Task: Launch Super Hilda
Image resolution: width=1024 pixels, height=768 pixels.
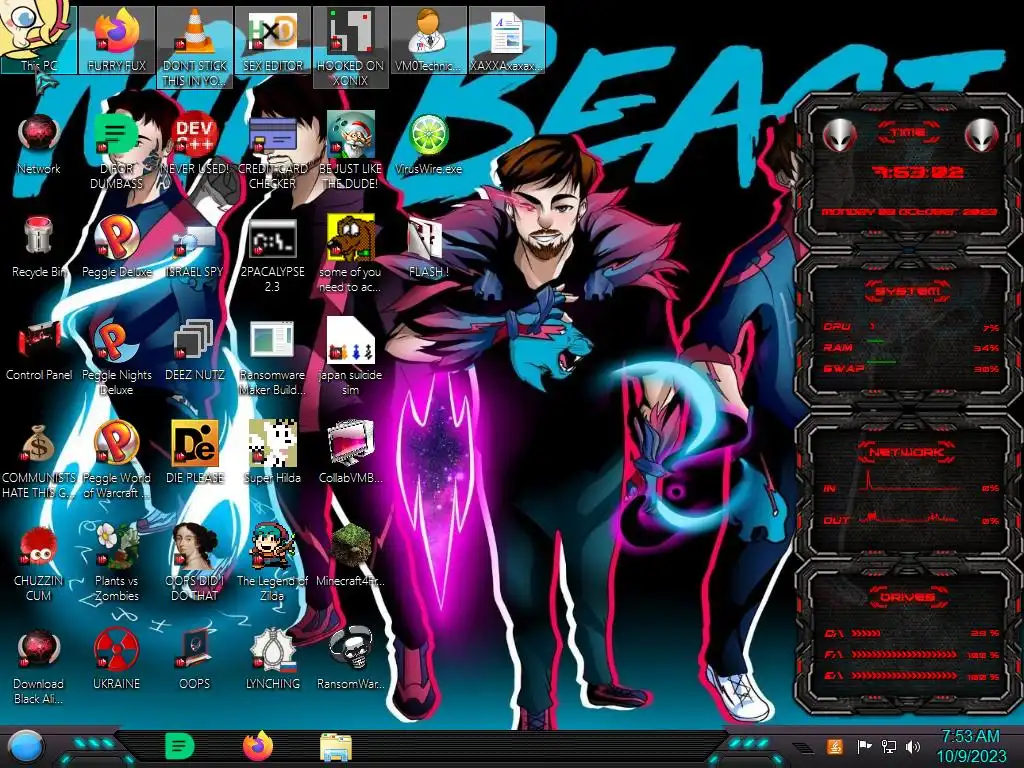Action: point(273,453)
